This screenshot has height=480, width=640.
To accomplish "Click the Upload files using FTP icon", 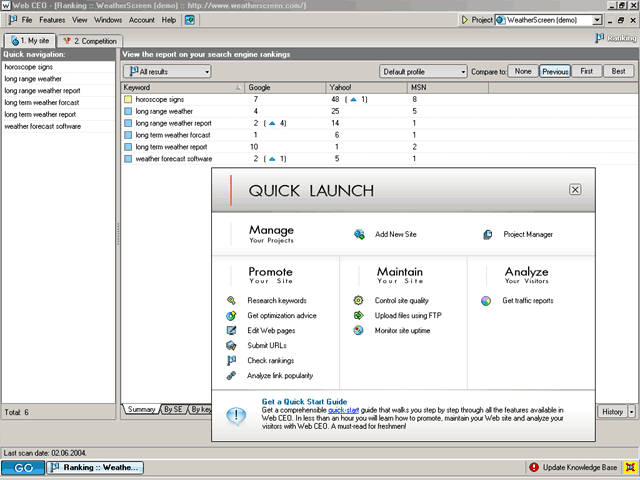I will click(358, 316).
